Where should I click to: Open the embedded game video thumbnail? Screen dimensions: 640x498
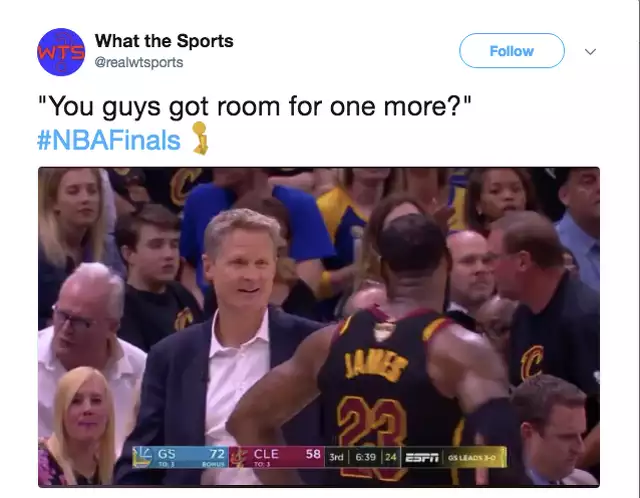319,327
